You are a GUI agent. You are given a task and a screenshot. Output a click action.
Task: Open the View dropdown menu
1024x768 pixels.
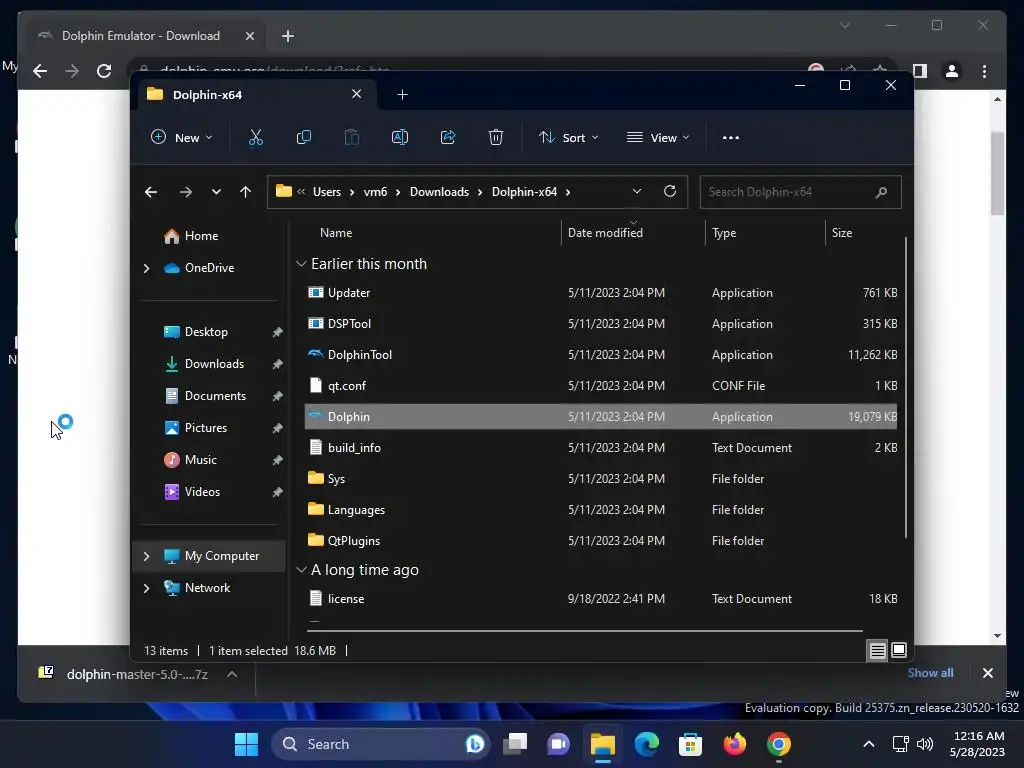(x=658, y=138)
